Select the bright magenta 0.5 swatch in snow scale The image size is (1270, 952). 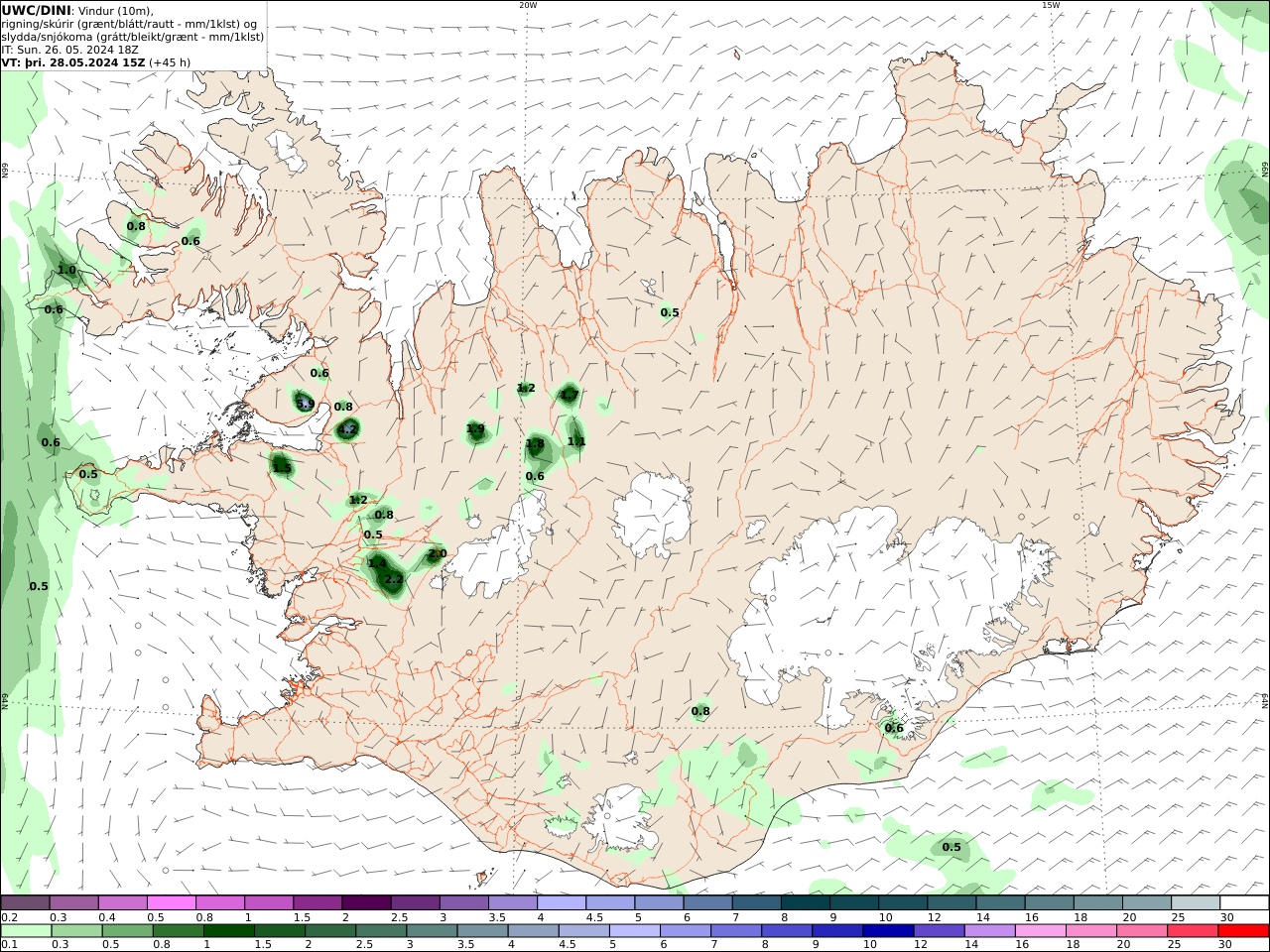[171, 902]
